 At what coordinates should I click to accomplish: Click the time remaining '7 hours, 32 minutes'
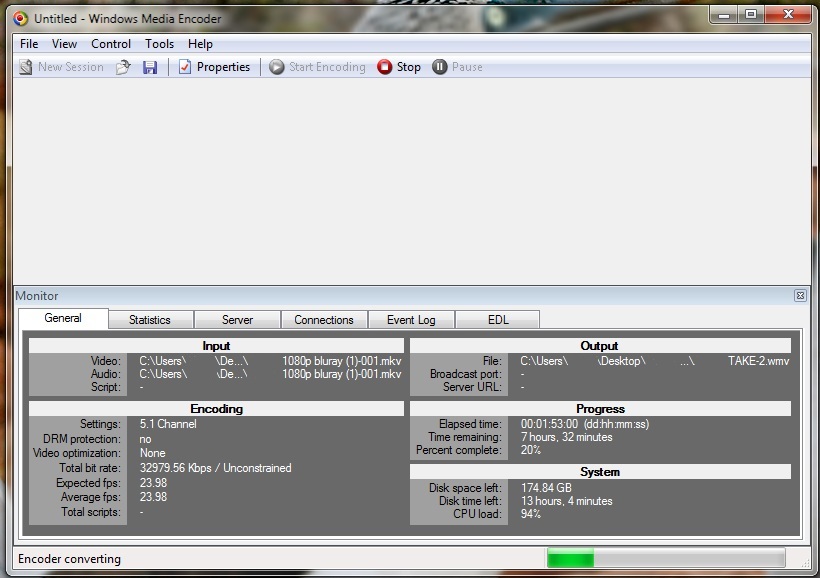click(566, 437)
